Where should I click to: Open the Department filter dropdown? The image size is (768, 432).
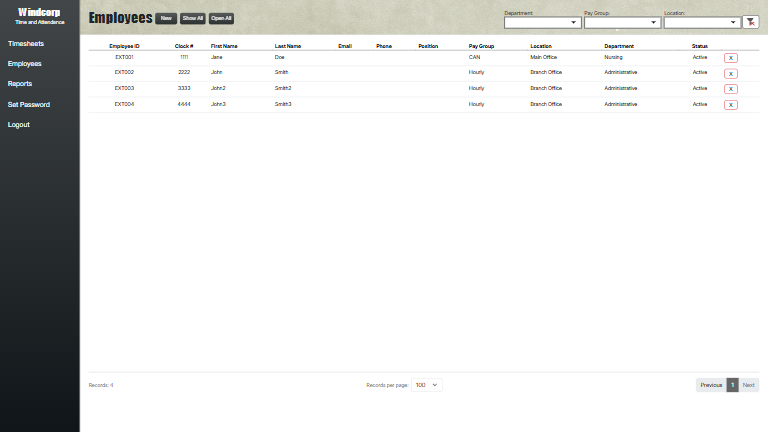(542, 22)
